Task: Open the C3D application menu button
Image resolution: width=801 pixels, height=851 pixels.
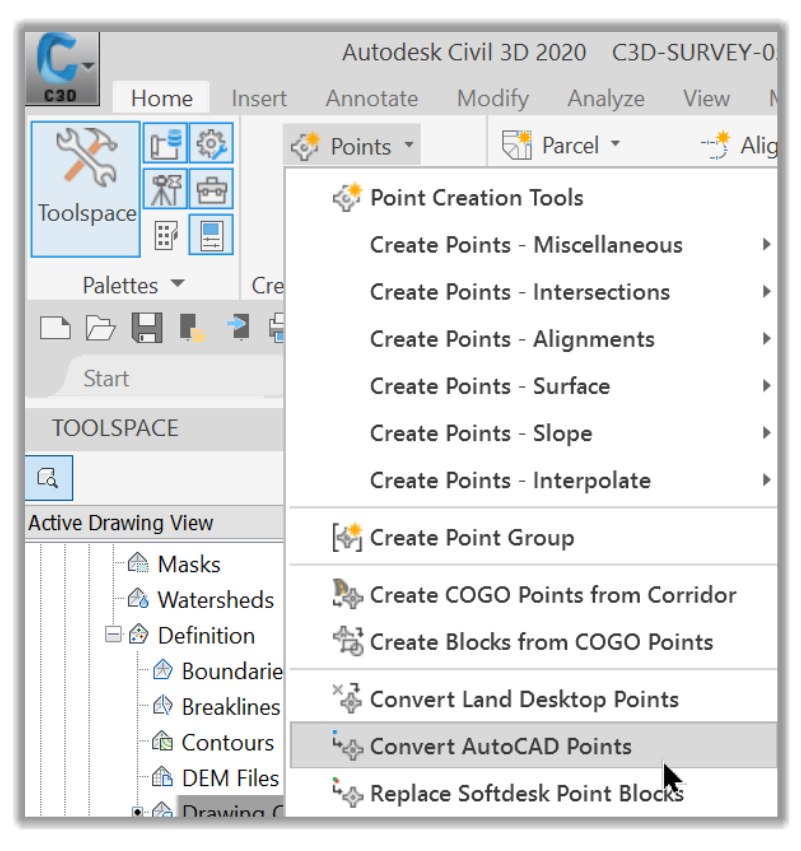Action: tap(62, 68)
